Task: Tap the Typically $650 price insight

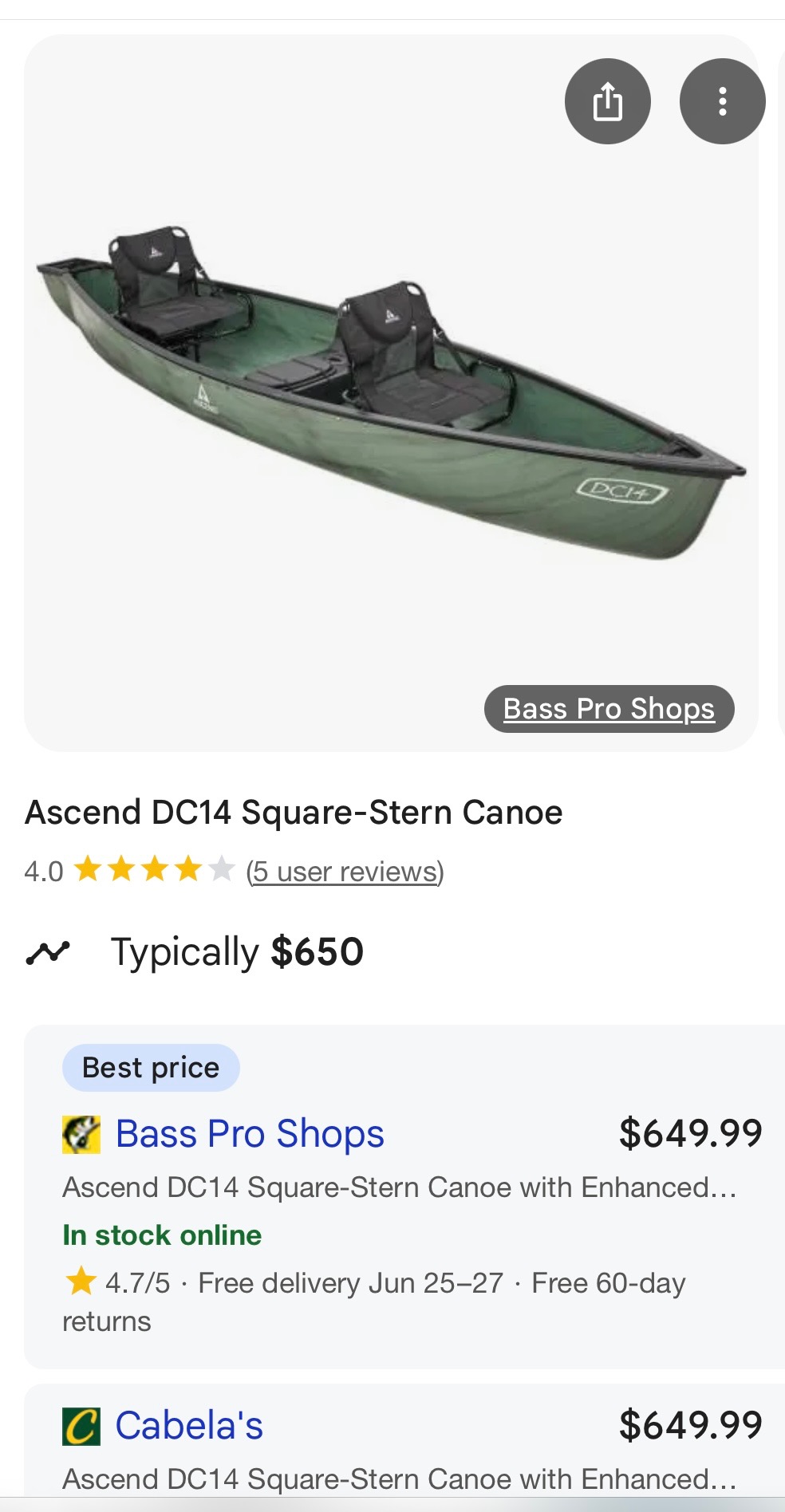Action: coord(237,952)
